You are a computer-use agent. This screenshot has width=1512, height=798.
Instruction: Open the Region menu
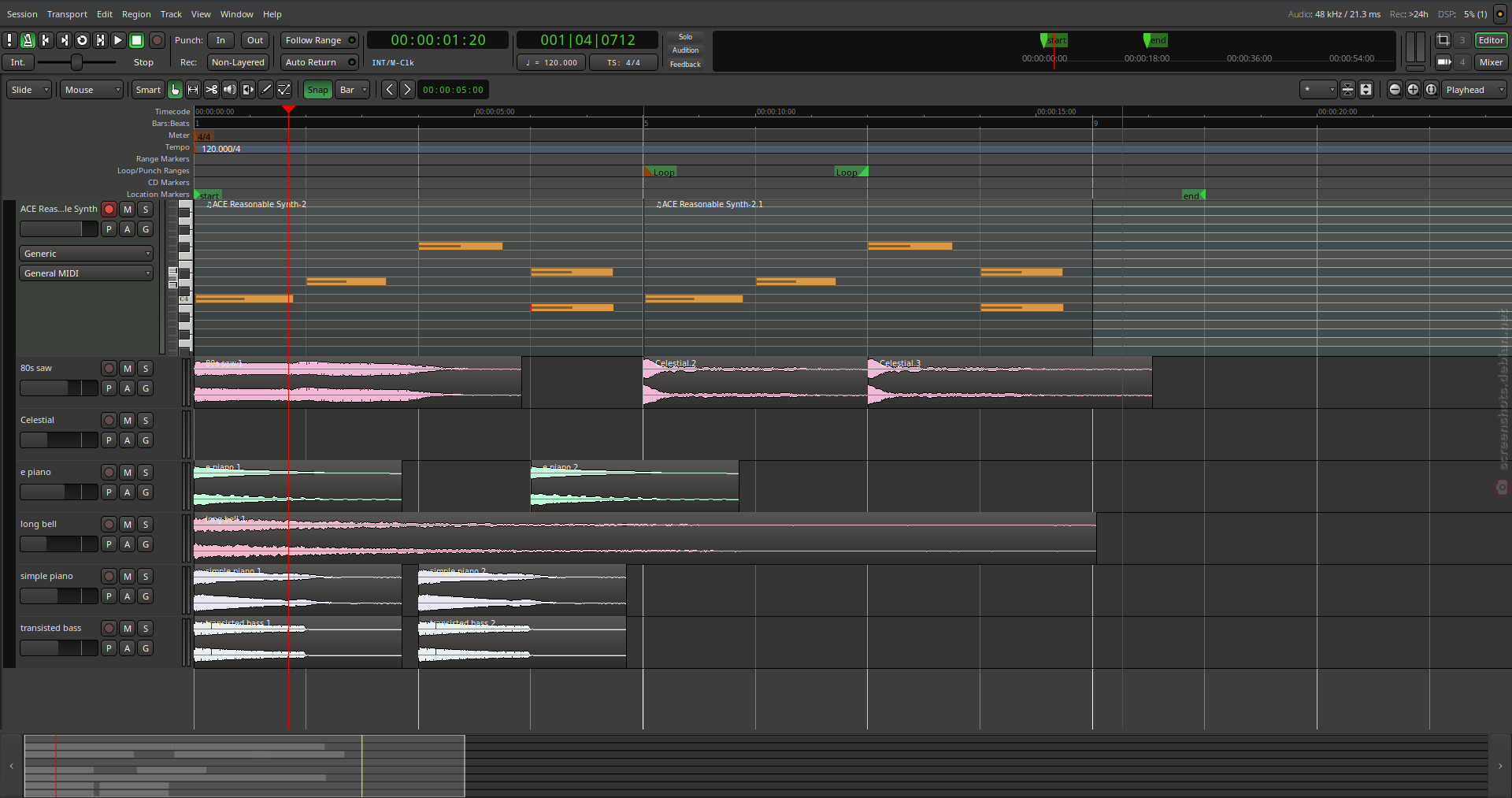136,14
